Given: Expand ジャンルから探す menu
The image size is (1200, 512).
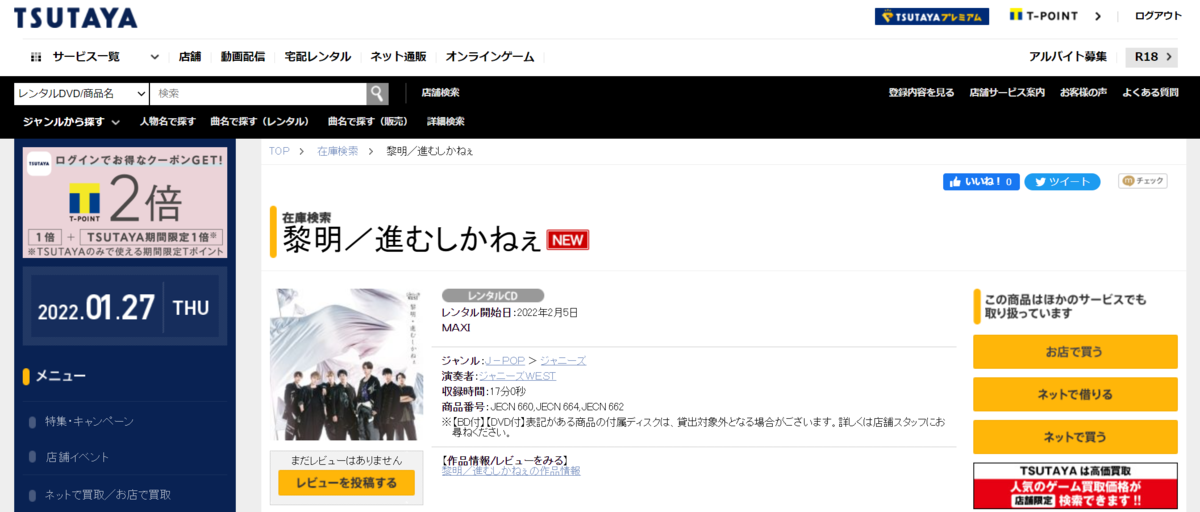Looking at the screenshot, I should coord(71,121).
